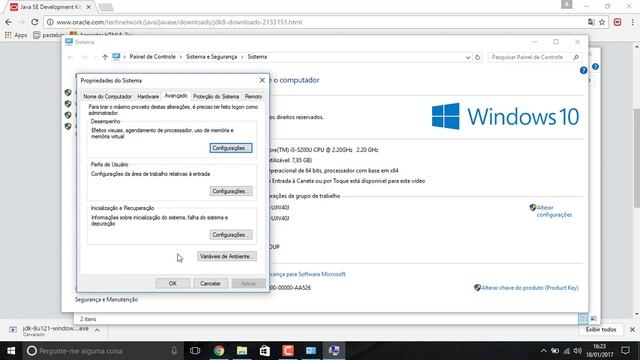Open network status in system tray
Screen dimensions: 640x360
[567, 351]
